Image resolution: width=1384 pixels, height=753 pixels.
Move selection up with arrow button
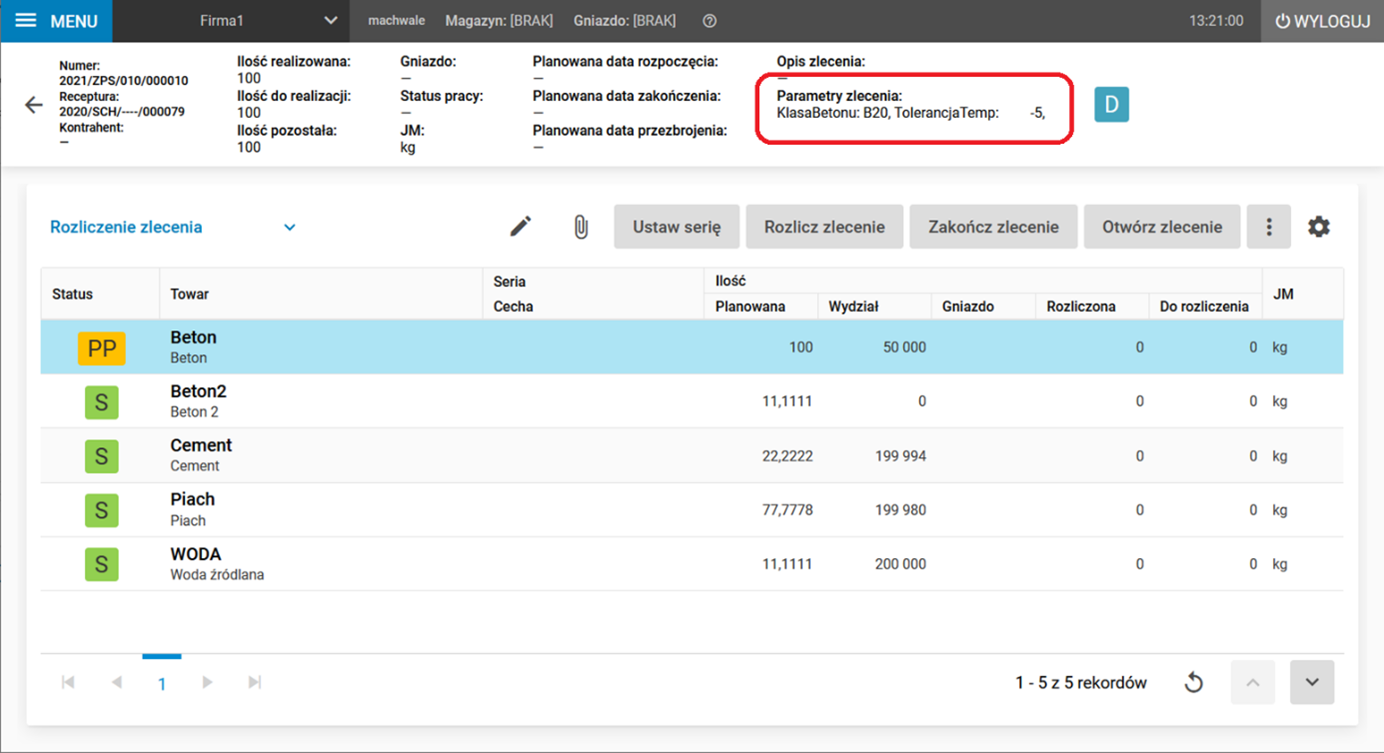(1252, 683)
